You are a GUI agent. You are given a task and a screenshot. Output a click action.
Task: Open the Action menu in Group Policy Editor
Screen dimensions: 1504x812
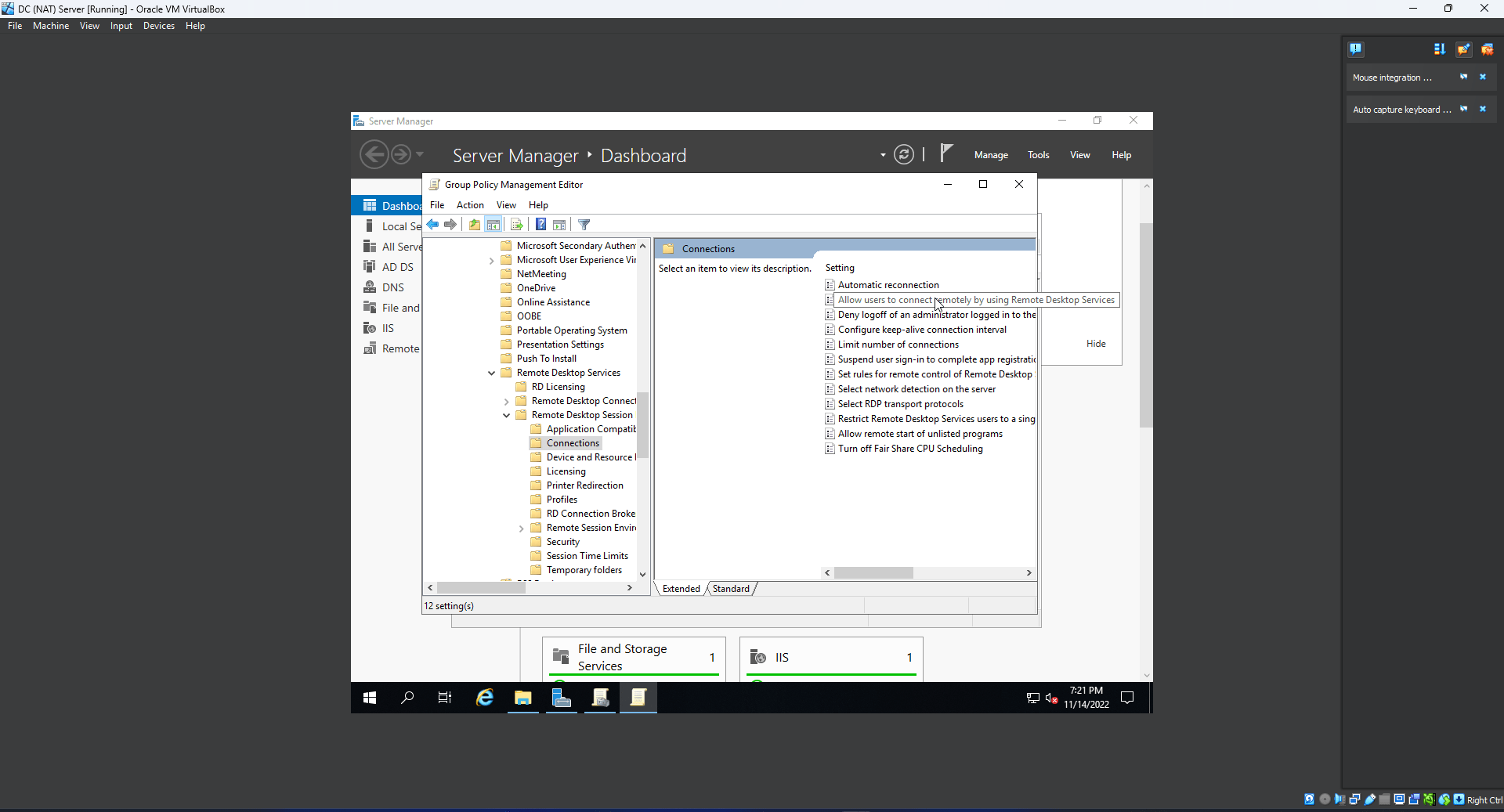click(470, 205)
